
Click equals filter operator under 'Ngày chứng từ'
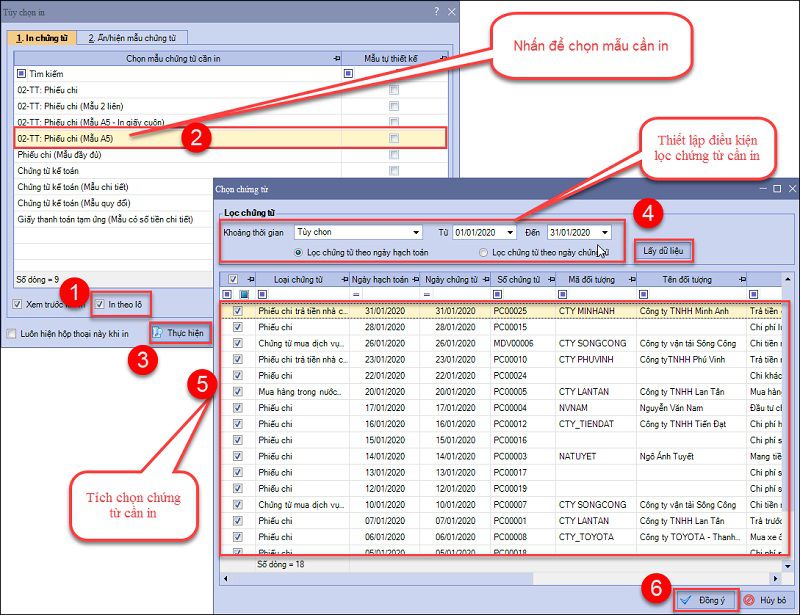click(427, 294)
